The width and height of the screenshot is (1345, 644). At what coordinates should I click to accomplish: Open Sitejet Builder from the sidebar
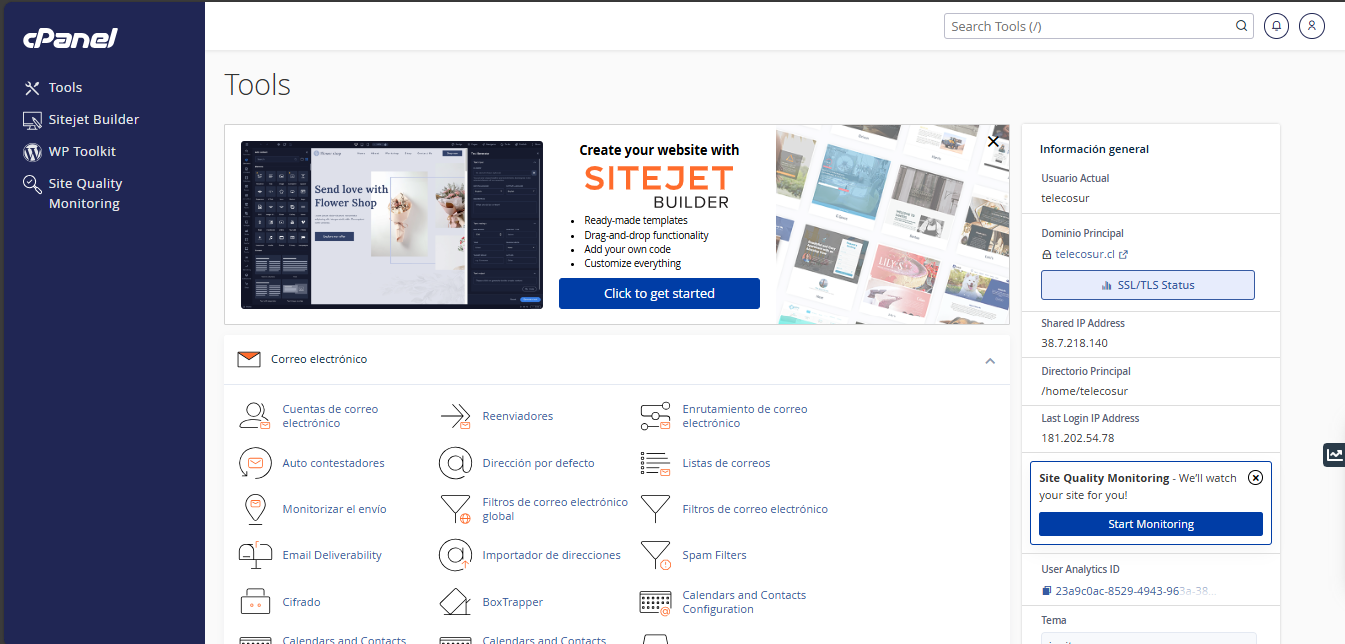tap(93, 120)
